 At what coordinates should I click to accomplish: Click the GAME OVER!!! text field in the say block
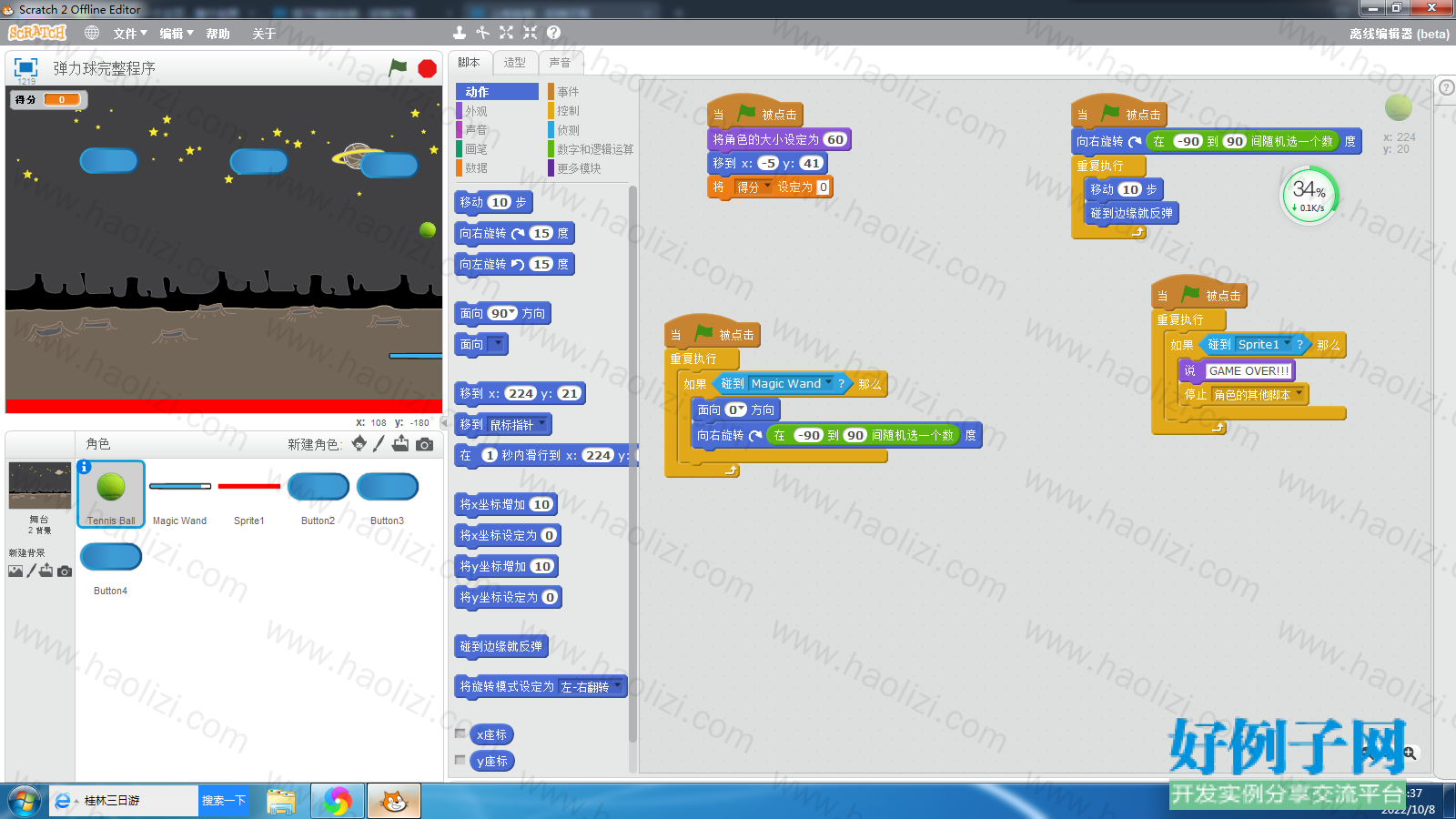pyautogui.click(x=1249, y=370)
